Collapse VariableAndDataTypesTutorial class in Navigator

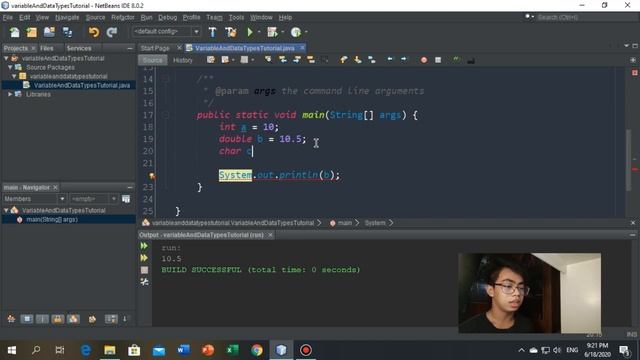[x=6, y=210]
